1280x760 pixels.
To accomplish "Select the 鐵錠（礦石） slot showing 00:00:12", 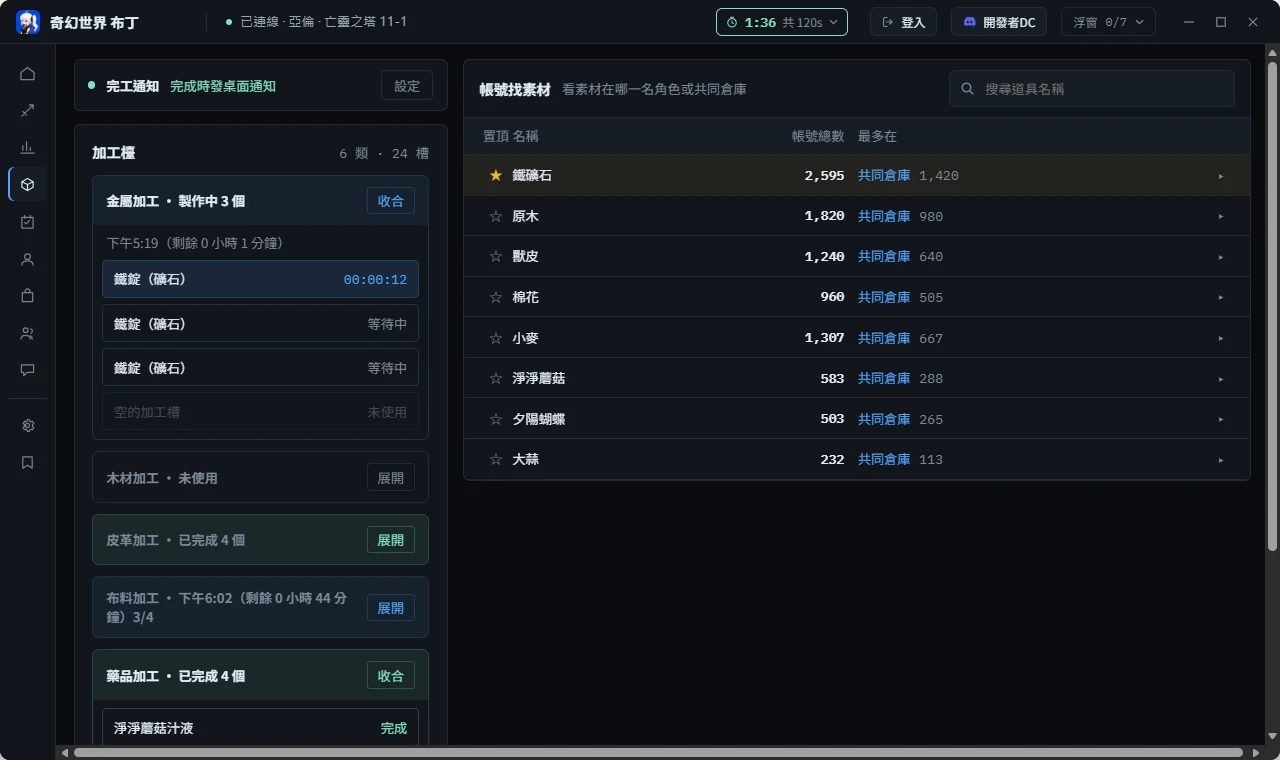I will tap(260, 280).
